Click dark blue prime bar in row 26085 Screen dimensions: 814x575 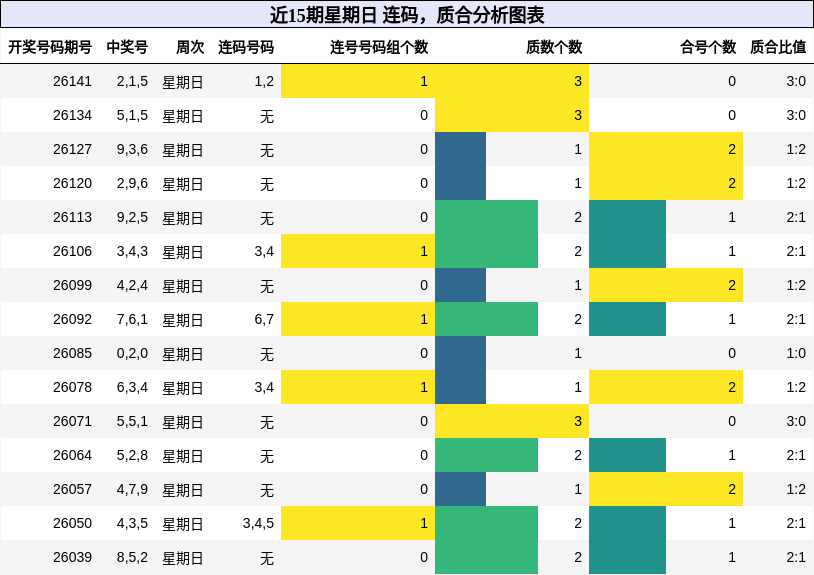point(460,353)
